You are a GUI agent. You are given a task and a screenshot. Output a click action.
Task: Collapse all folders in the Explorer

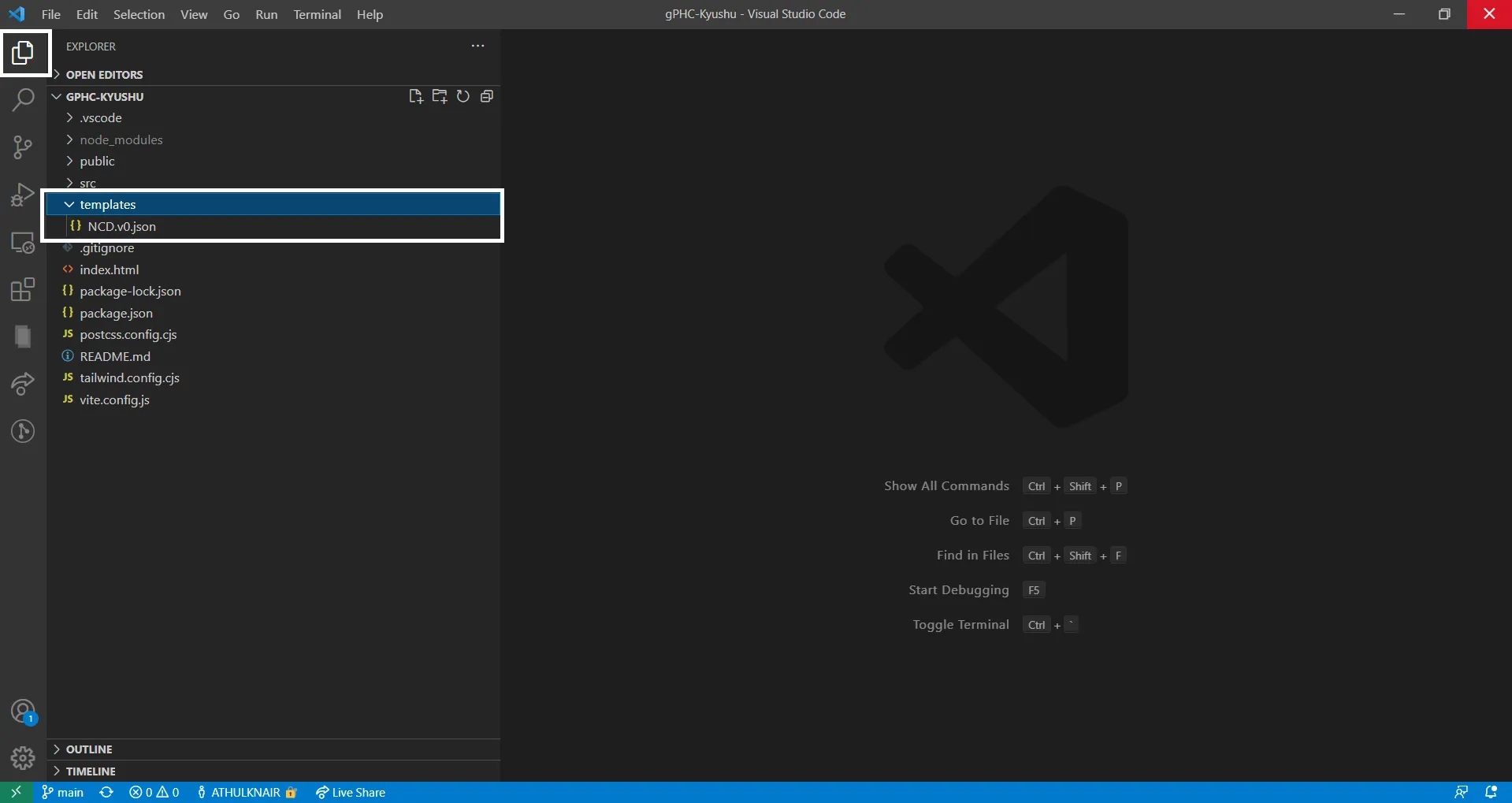click(x=486, y=96)
